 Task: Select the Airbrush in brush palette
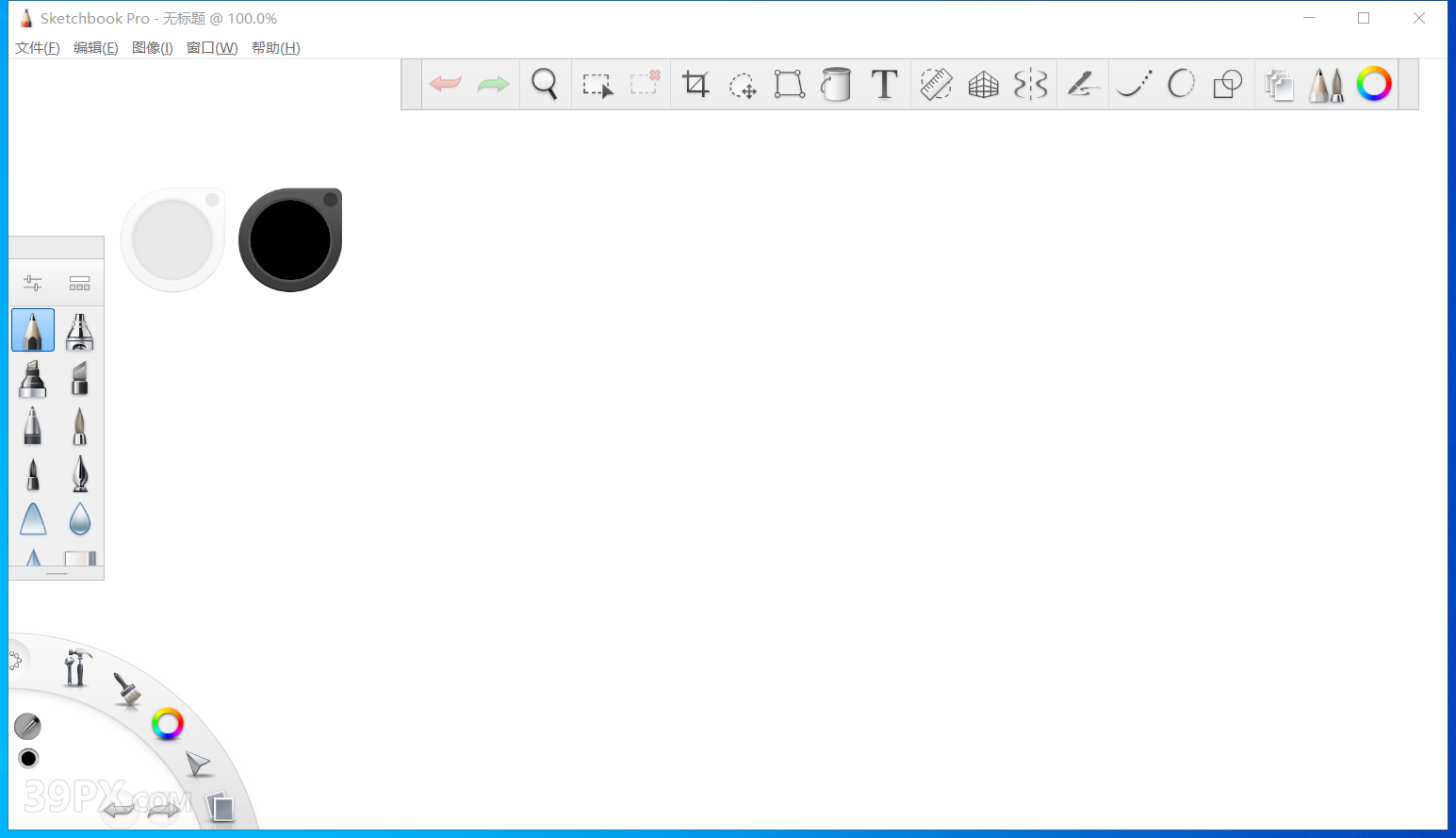point(80,331)
